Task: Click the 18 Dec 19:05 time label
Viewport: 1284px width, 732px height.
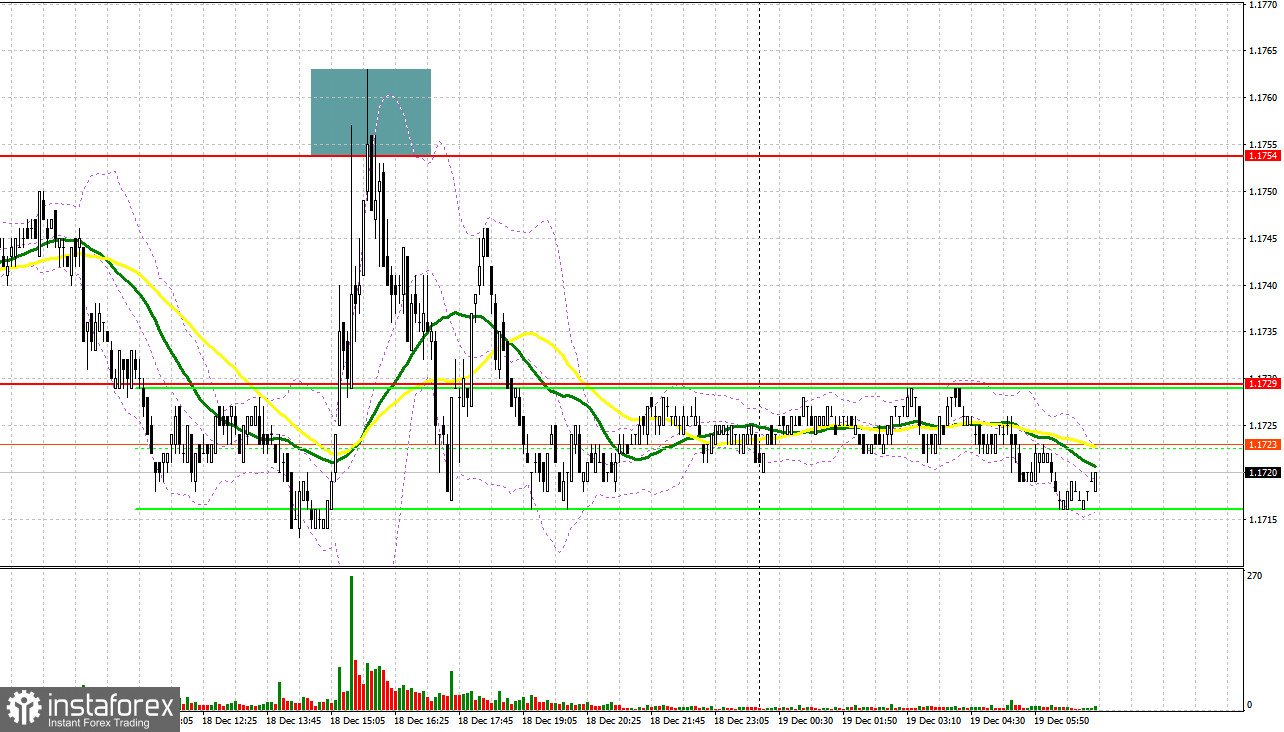Action: click(x=548, y=719)
